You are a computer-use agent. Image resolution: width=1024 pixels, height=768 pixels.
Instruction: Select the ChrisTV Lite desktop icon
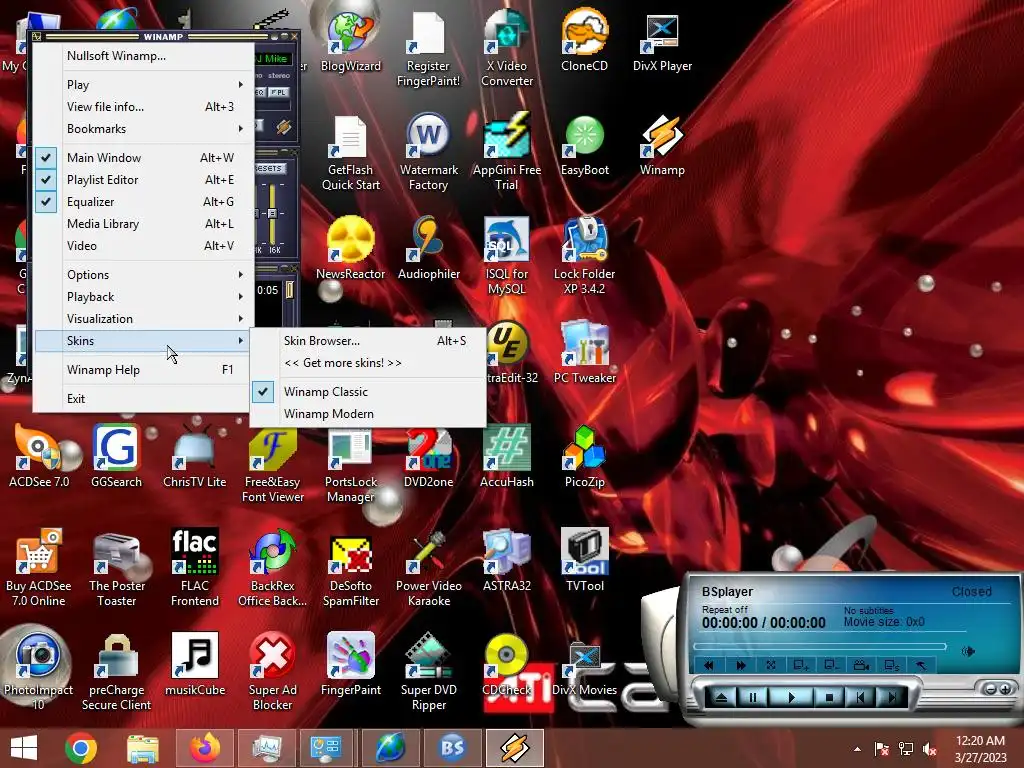point(195,456)
